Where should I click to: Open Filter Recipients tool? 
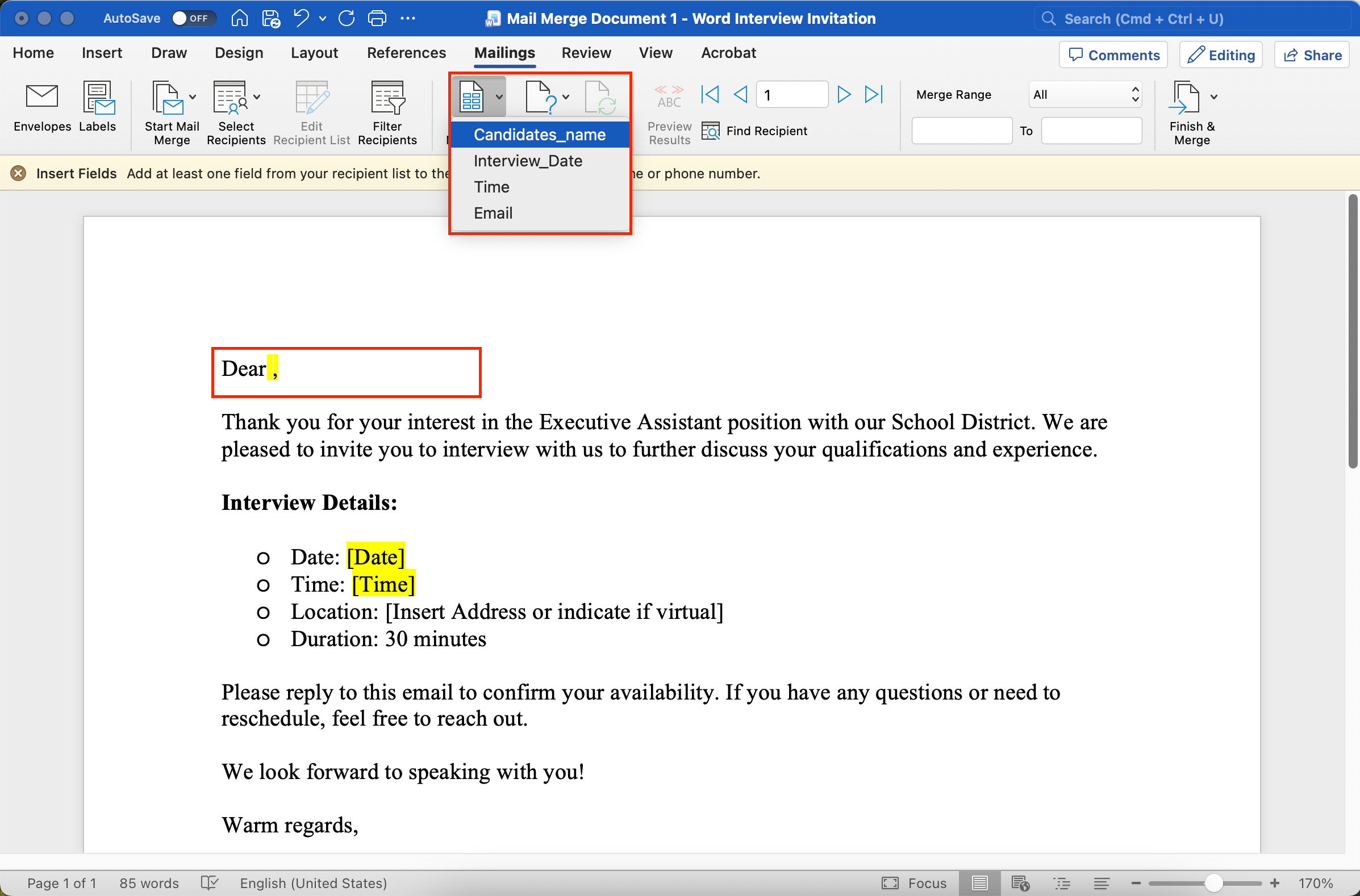[387, 98]
